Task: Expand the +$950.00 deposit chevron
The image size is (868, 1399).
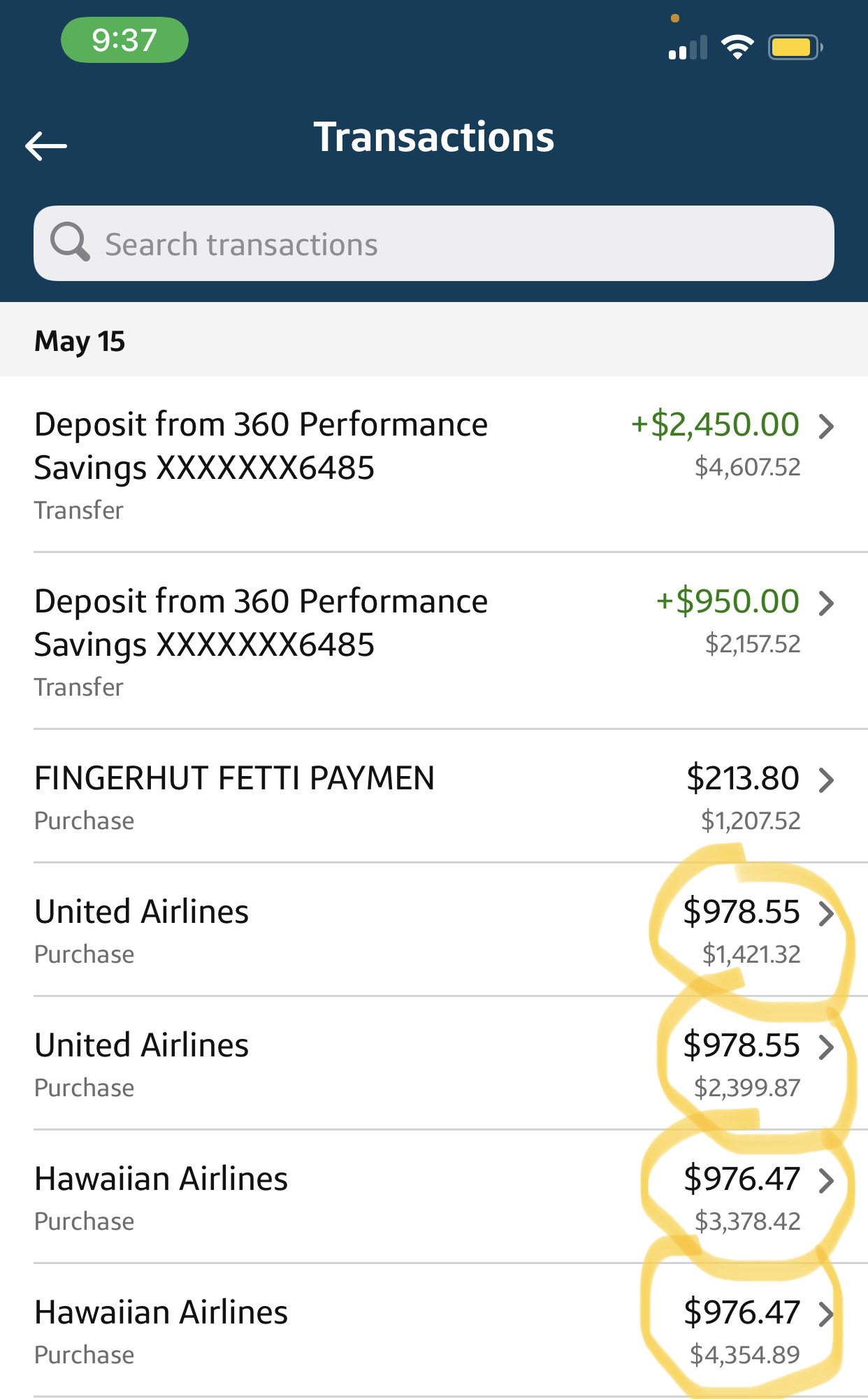Action: [826, 603]
